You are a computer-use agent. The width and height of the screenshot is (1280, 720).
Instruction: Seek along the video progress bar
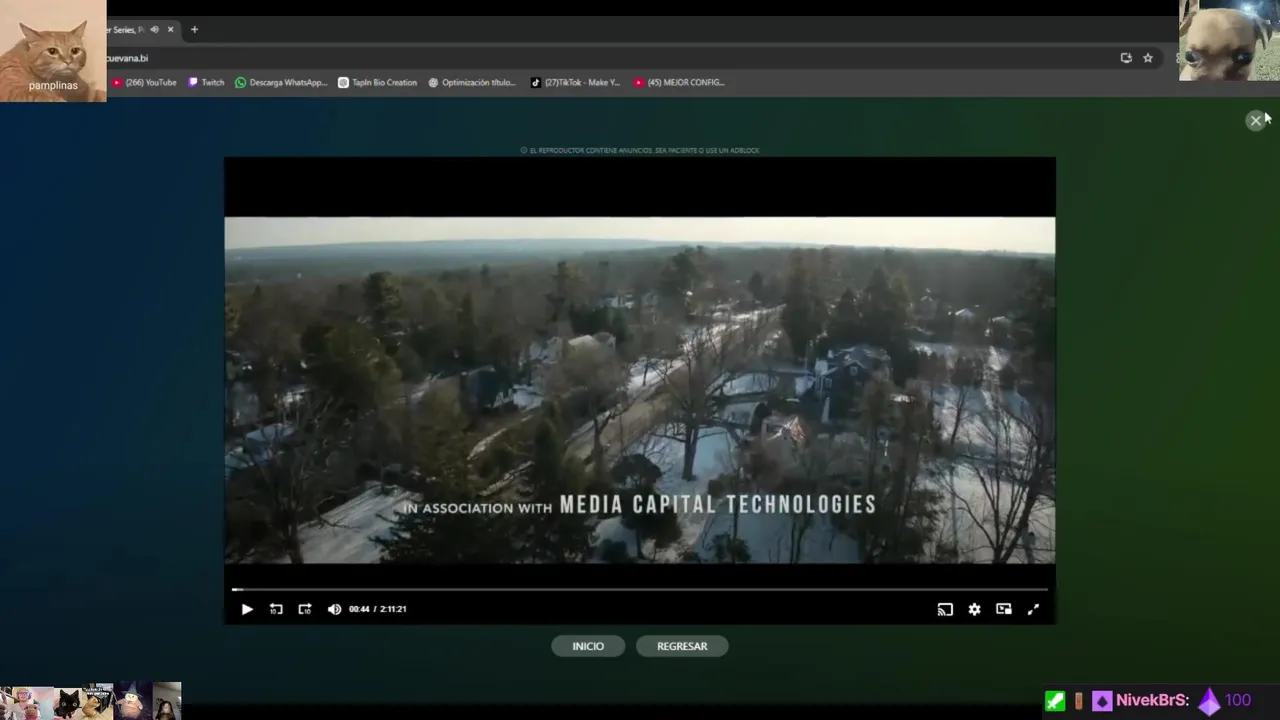(x=640, y=589)
